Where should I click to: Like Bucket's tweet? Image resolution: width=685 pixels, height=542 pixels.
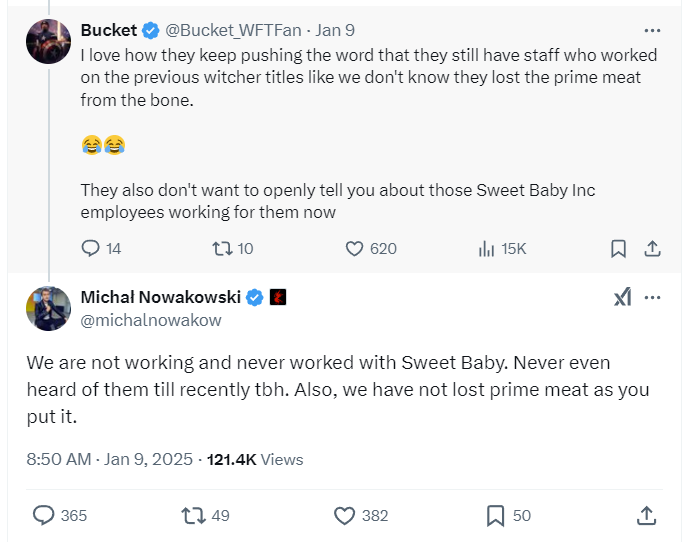[x=353, y=248]
